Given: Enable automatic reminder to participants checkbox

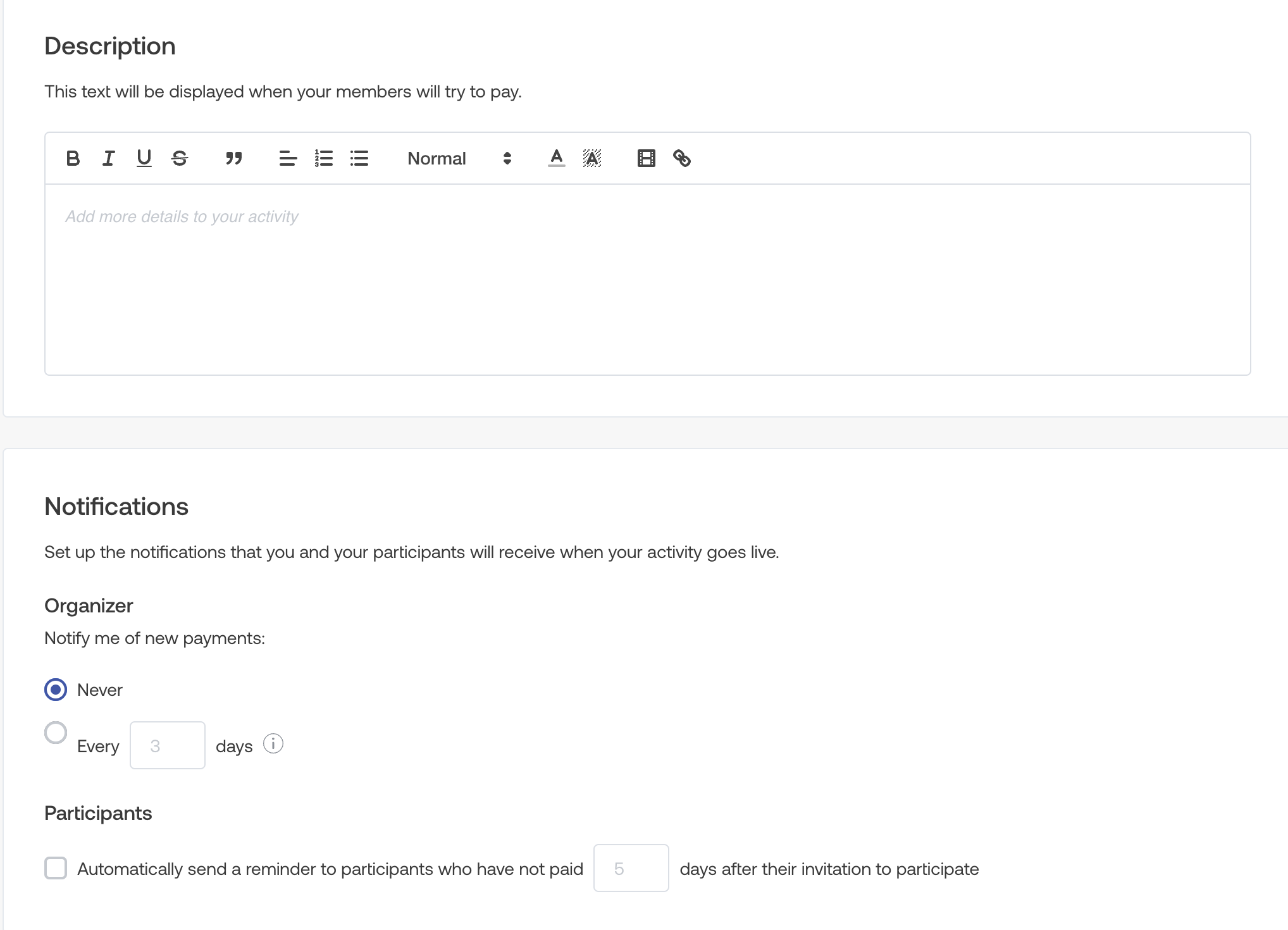Looking at the screenshot, I should [56, 868].
